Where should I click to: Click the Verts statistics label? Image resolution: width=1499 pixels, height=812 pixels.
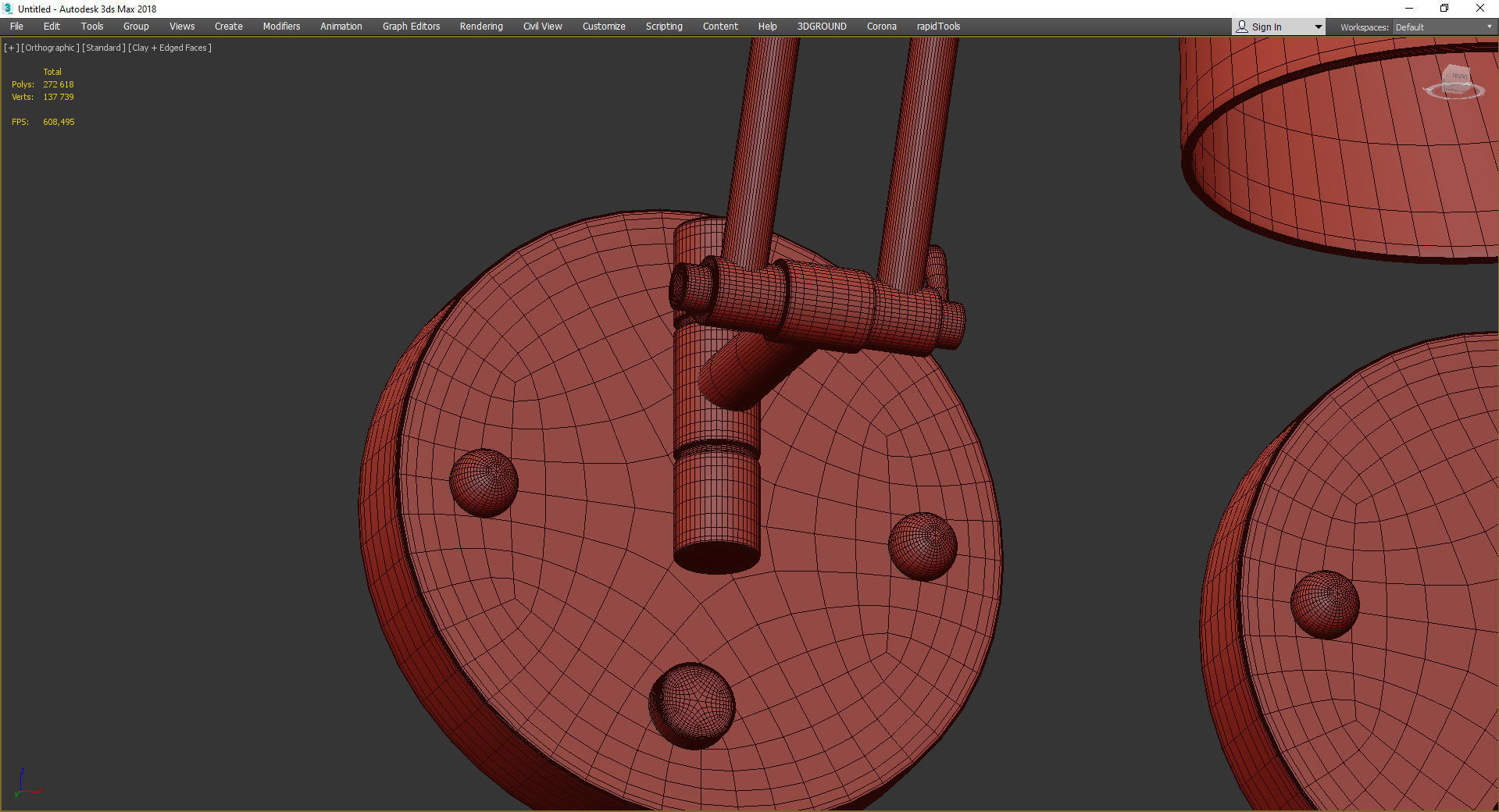pos(23,97)
